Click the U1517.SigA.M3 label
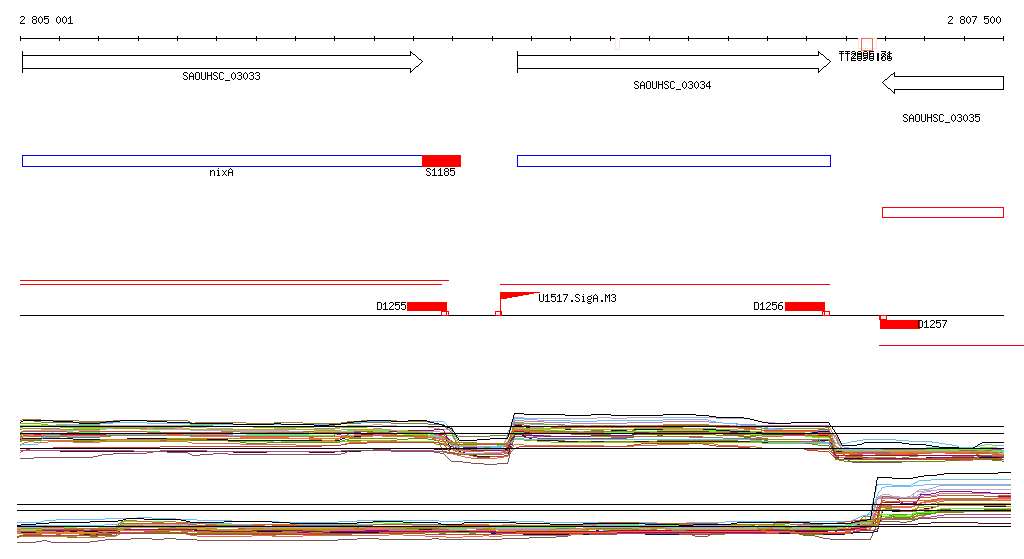 coord(577,298)
